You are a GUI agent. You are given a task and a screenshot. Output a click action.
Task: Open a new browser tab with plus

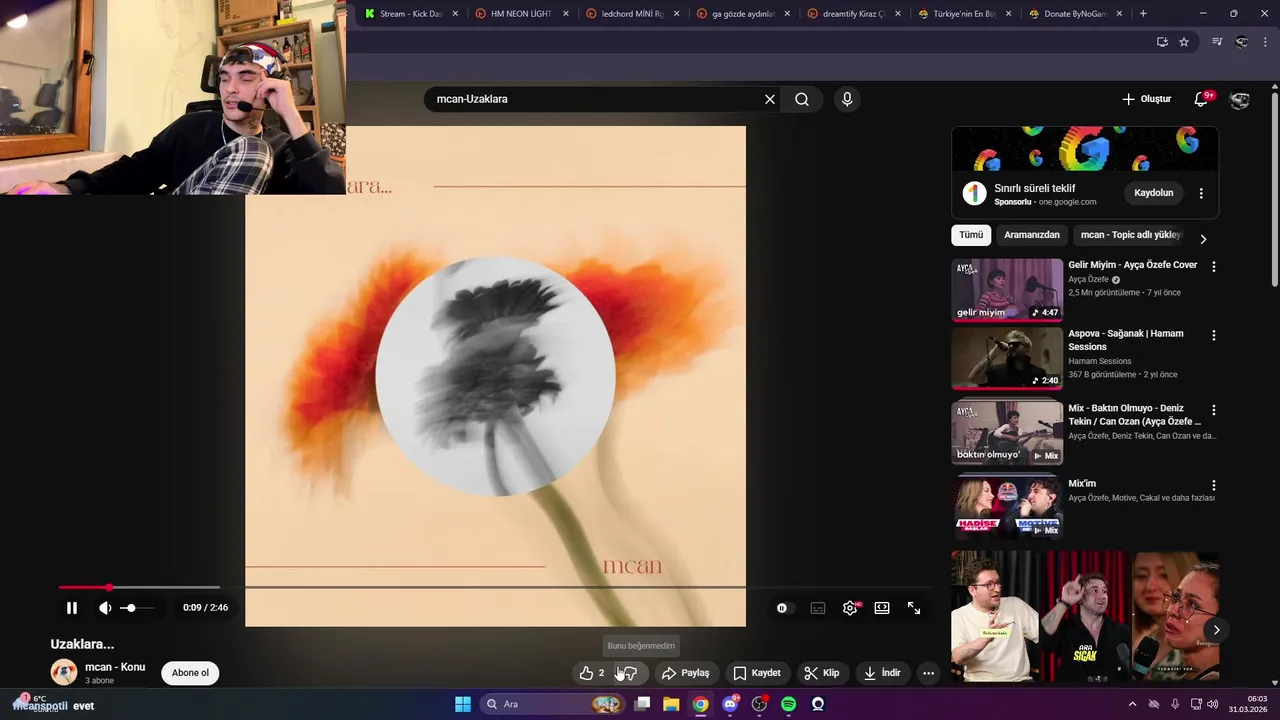[x=1143, y=14]
